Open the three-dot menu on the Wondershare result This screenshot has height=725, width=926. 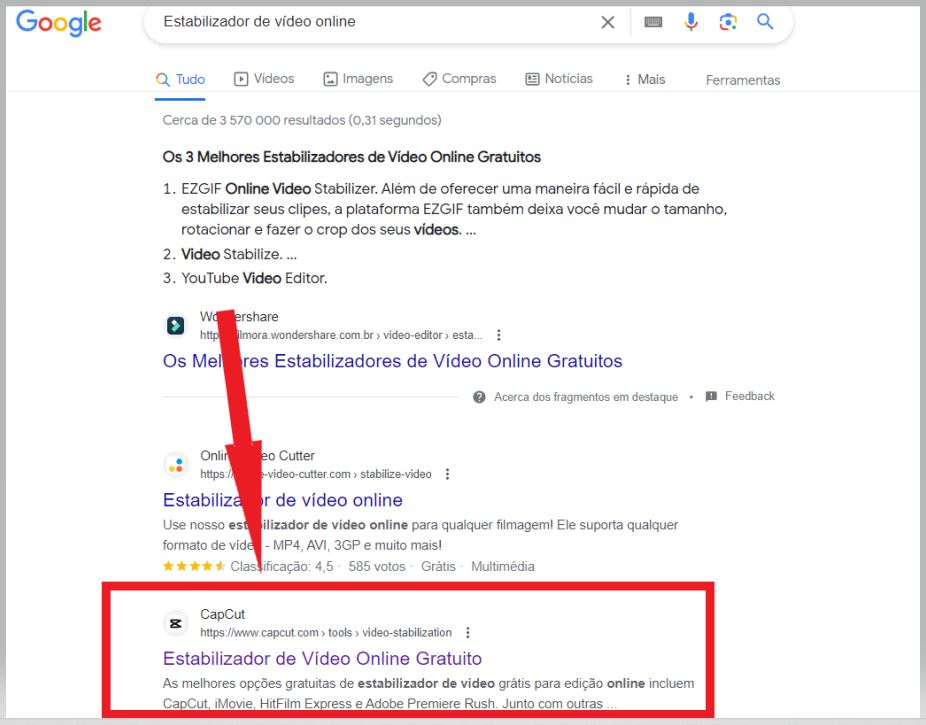point(499,335)
